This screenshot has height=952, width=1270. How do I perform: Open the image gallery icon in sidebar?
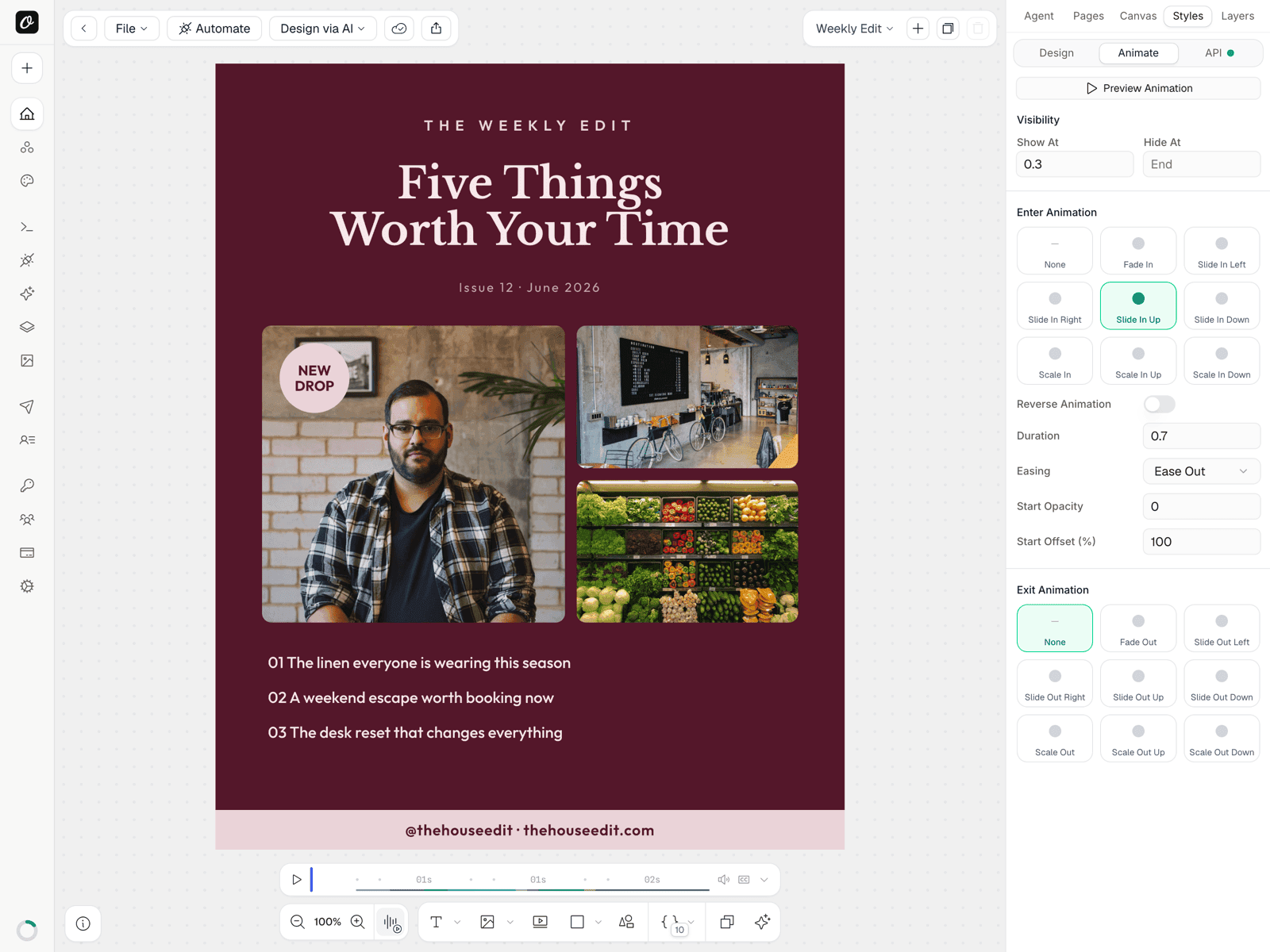(27, 361)
